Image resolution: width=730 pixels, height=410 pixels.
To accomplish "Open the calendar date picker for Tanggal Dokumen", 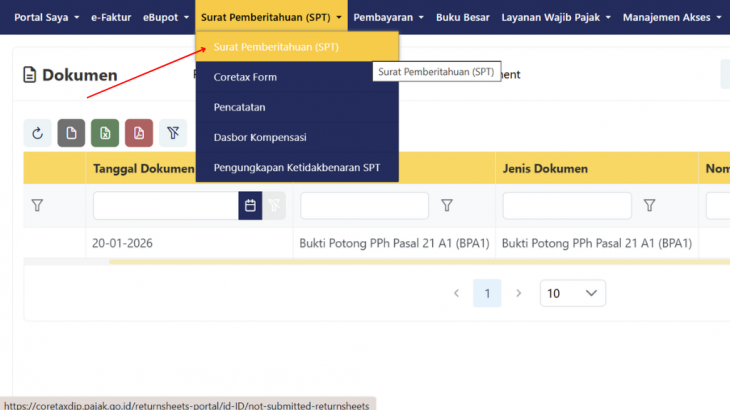I will (x=250, y=206).
